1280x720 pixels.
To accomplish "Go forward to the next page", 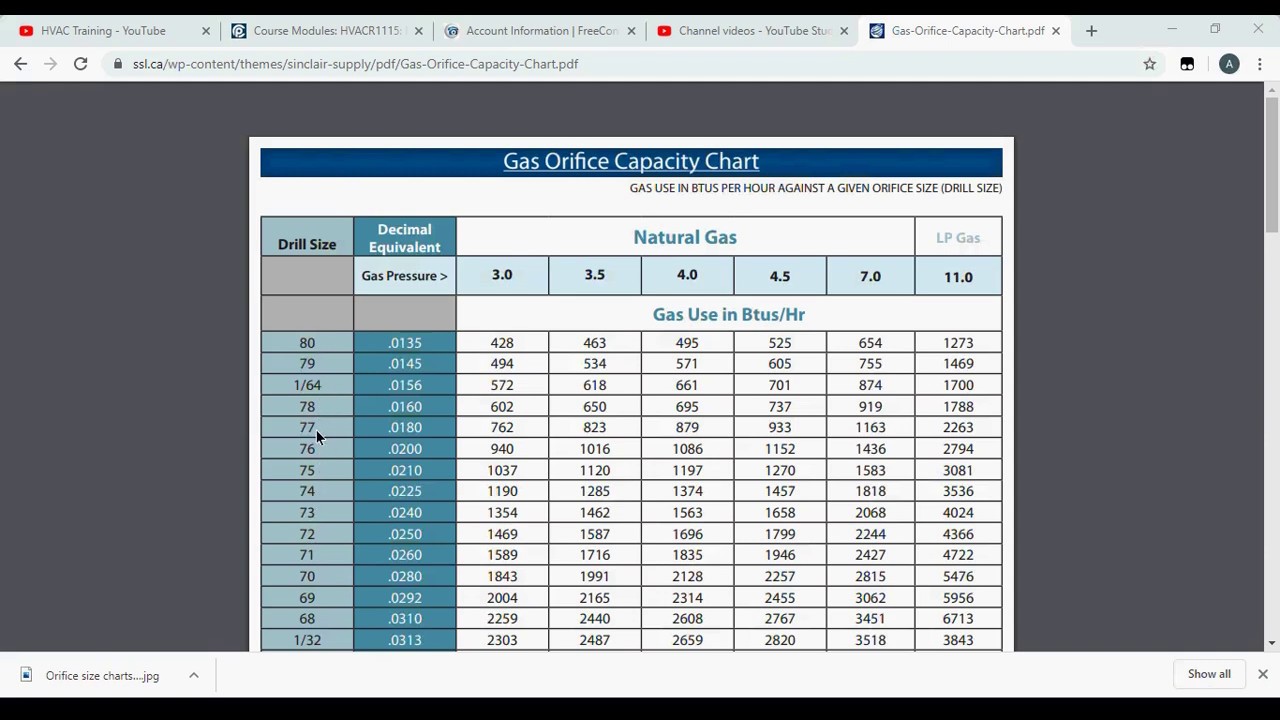I will point(50,64).
